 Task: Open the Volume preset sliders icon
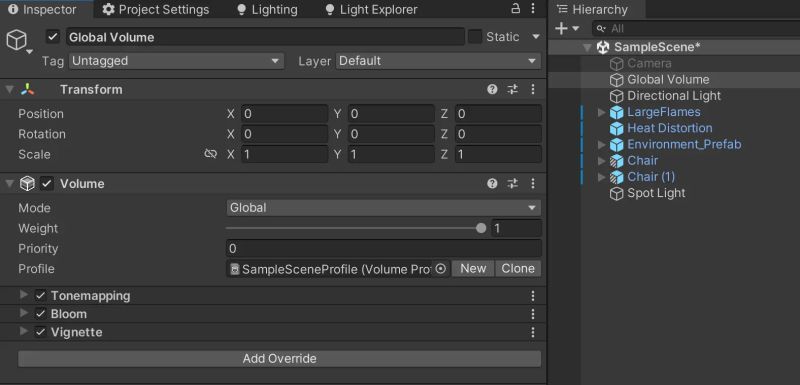[x=512, y=184]
